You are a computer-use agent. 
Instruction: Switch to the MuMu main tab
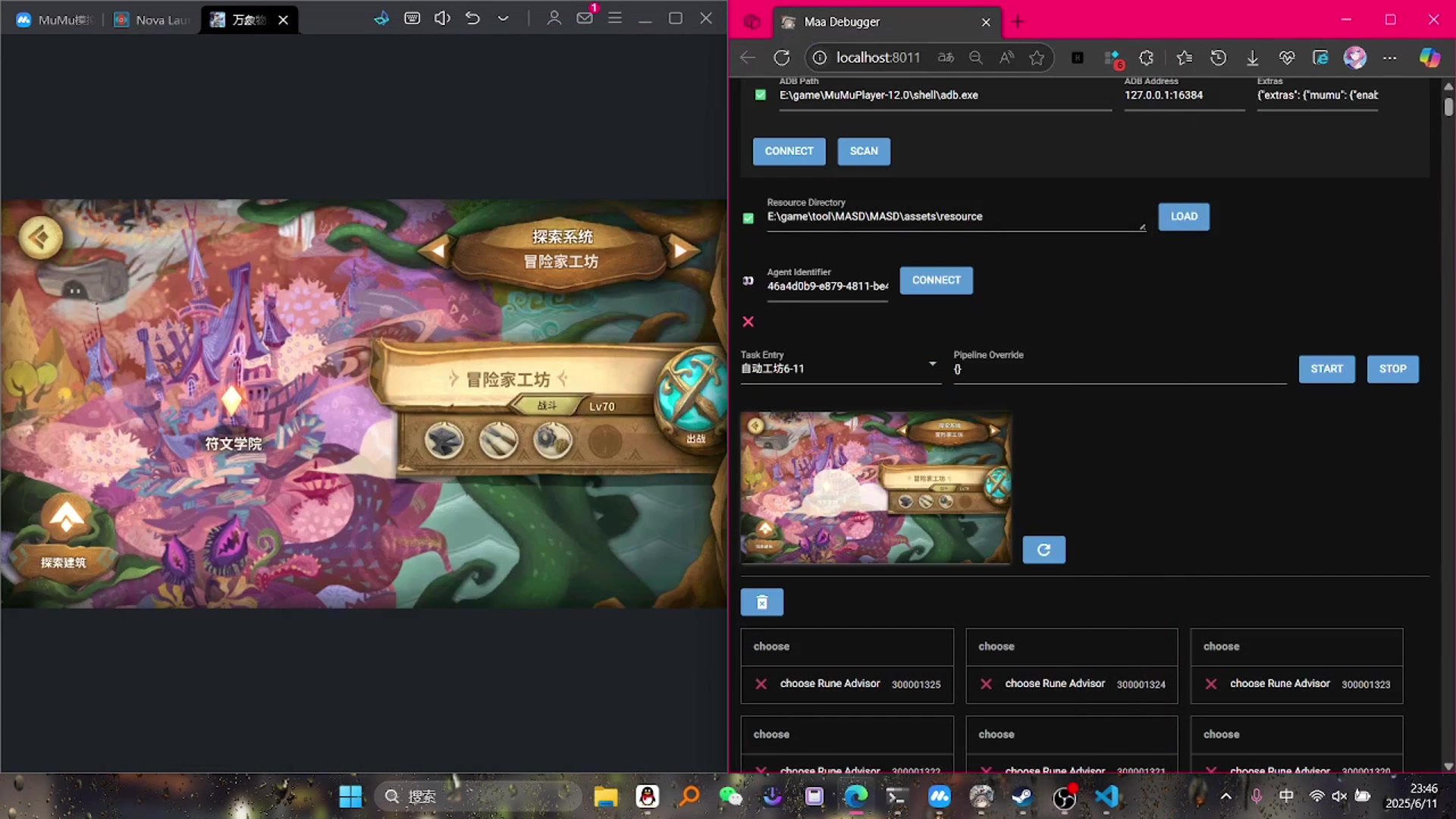click(x=55, y=20)
